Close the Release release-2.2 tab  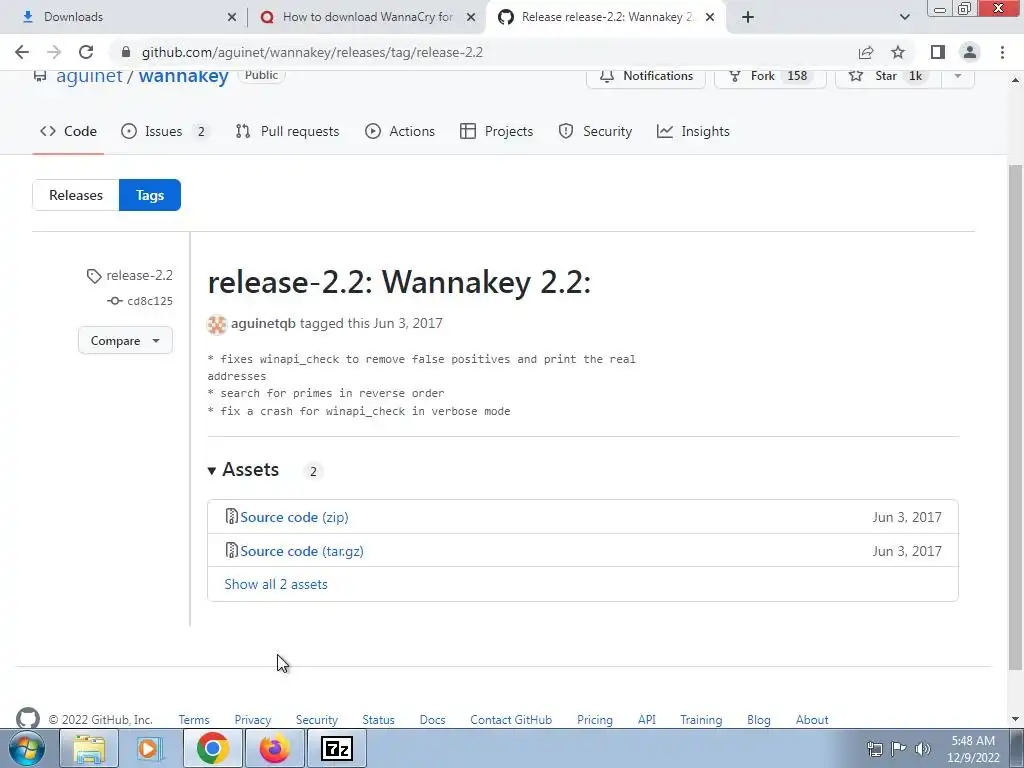coord(710,17)
